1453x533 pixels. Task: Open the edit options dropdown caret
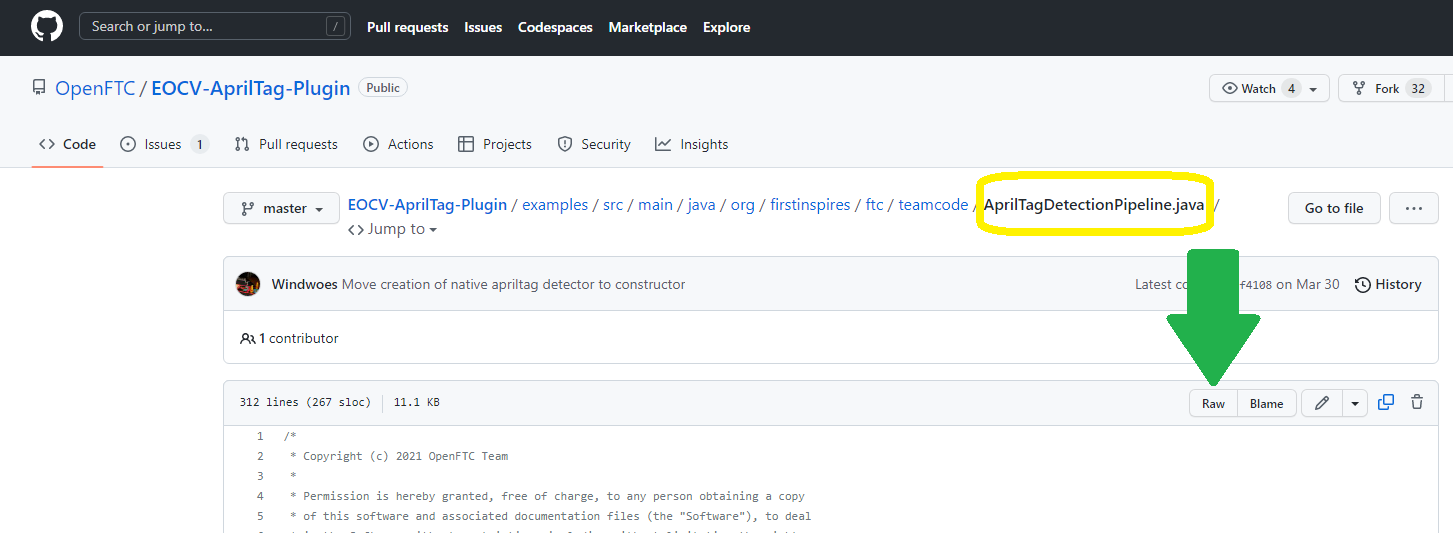click(1355, 403)
